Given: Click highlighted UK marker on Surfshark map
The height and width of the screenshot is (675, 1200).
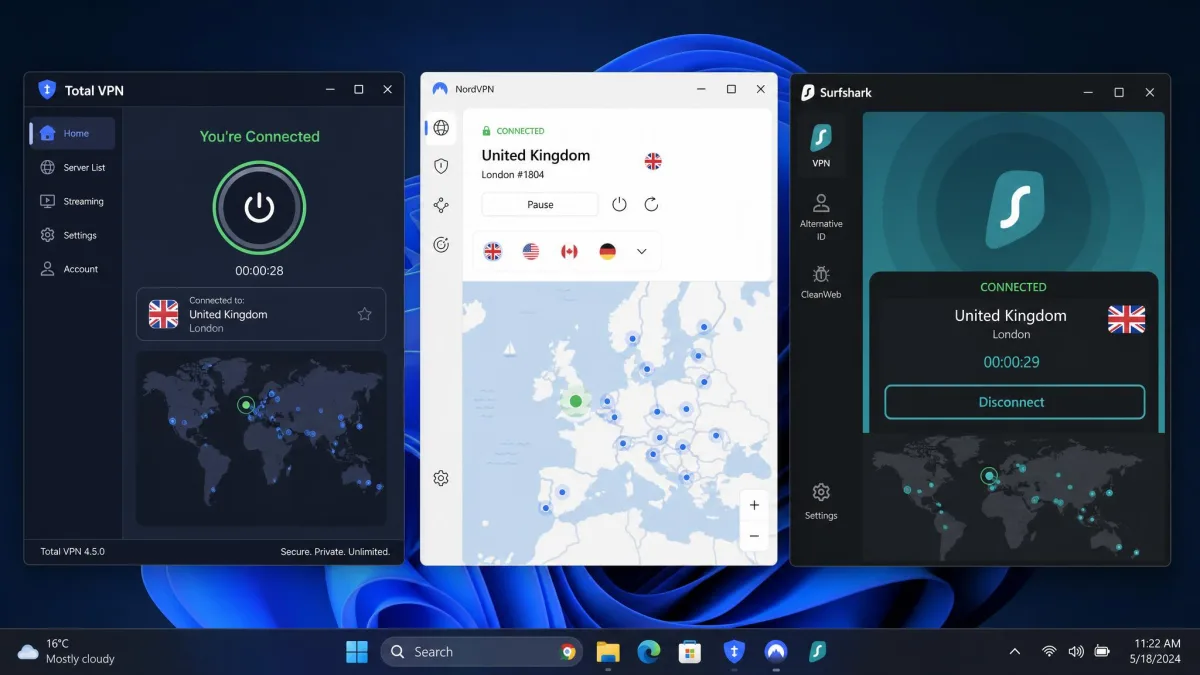Looking at the screenshot, I should pyautogui.click(x=989, y=476).
